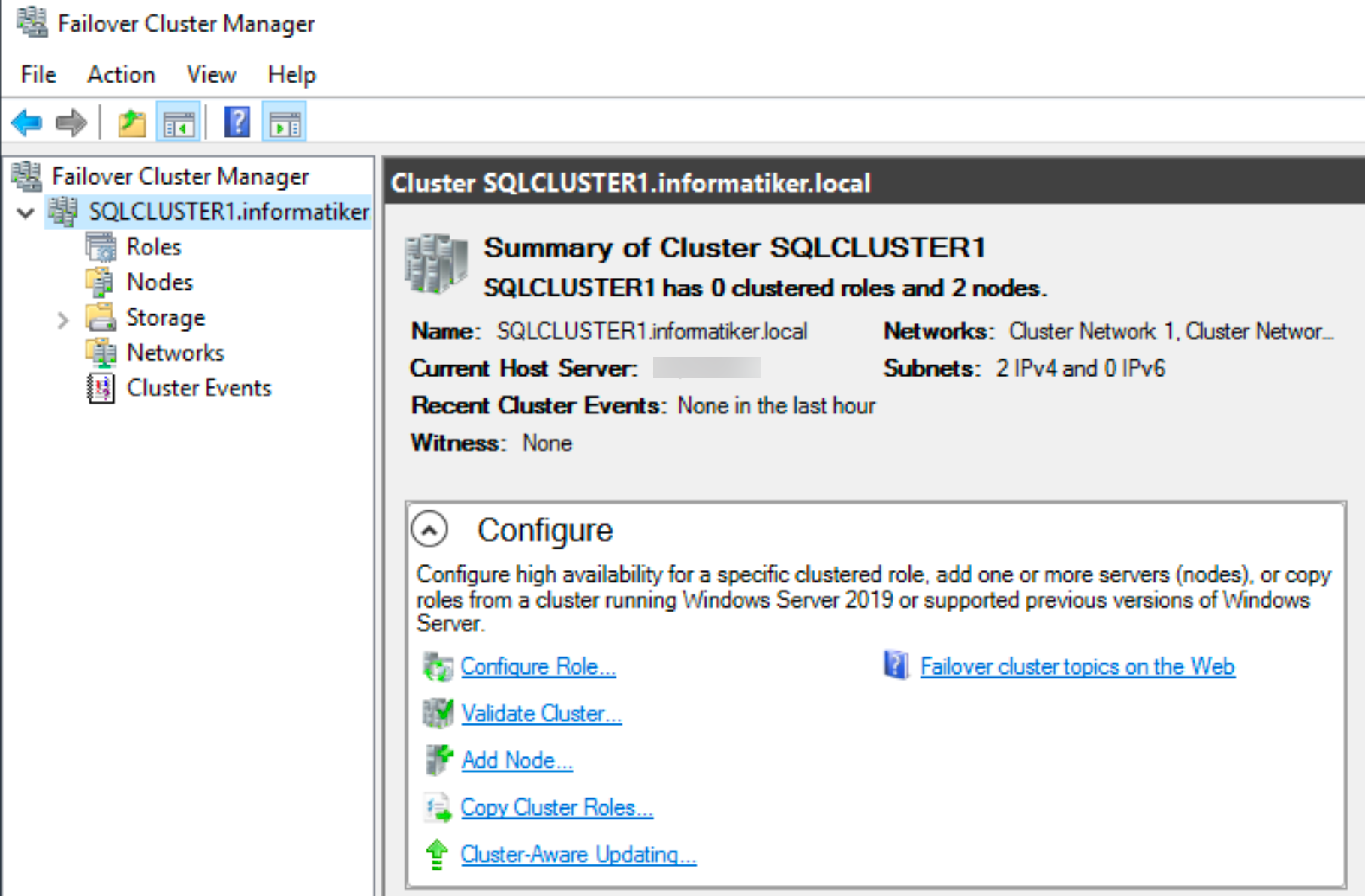This screenshot has height=896, width=1365.
Task: Toggle the Show/Hide Action Pane icon
Action: pos(285,122)
